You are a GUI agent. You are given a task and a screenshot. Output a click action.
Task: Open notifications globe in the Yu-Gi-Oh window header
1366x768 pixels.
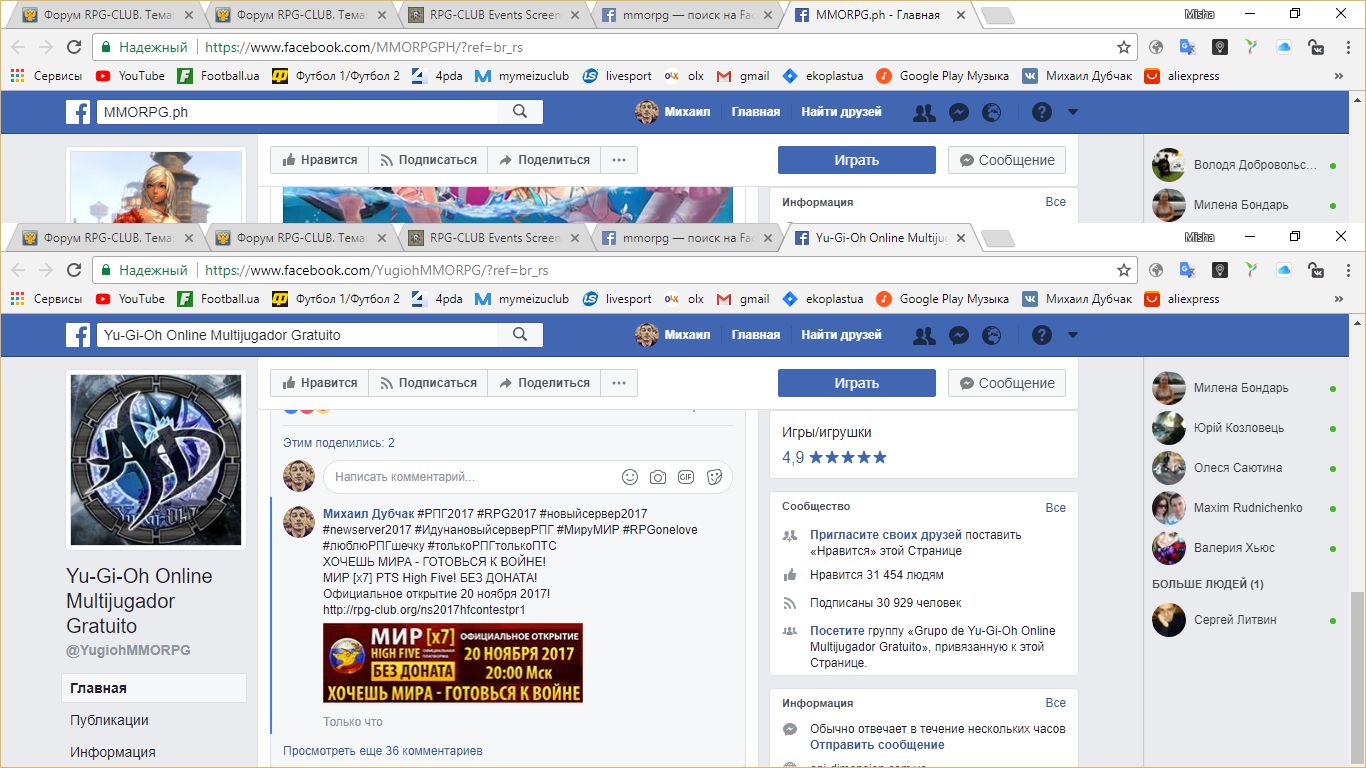click(x=991, y=335)
